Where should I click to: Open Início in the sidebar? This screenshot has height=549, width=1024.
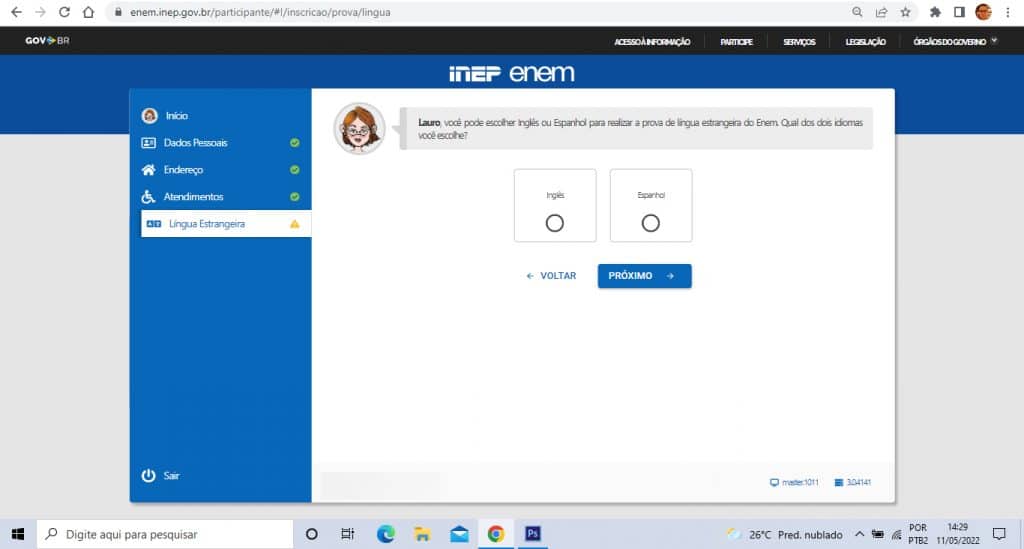point(176,116)
